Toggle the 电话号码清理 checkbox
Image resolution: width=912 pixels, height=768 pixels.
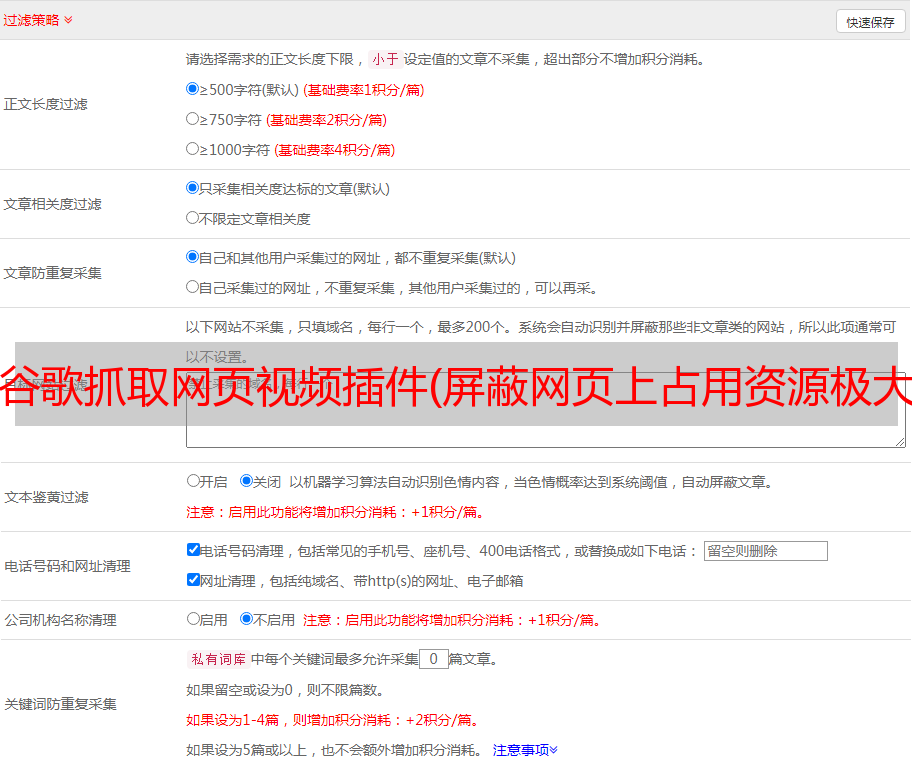click(x=194, y=550)
